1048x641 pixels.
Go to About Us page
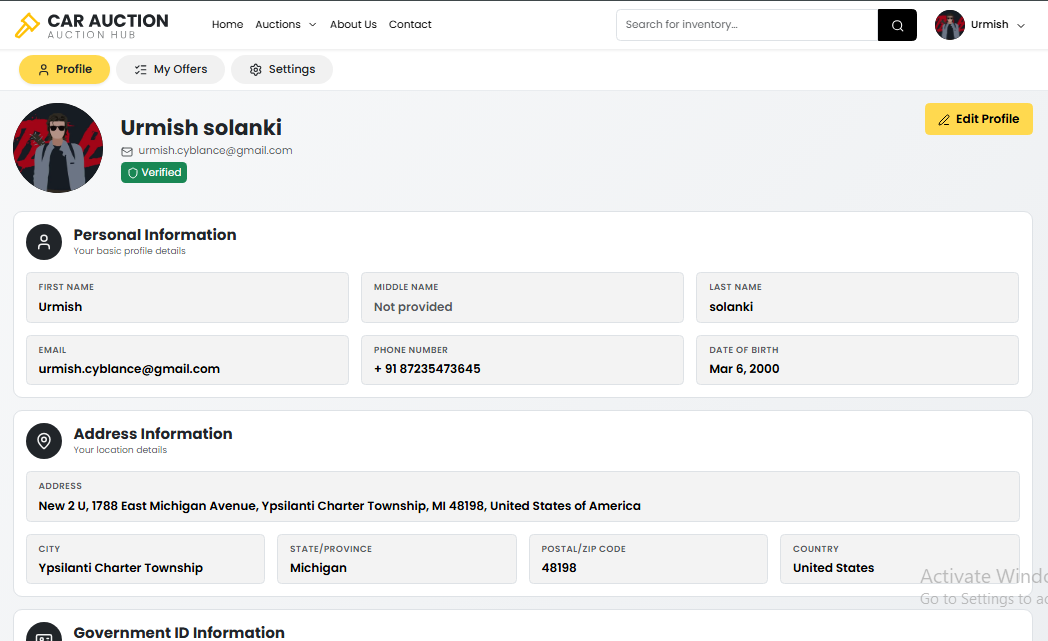[x=353, y=24]
